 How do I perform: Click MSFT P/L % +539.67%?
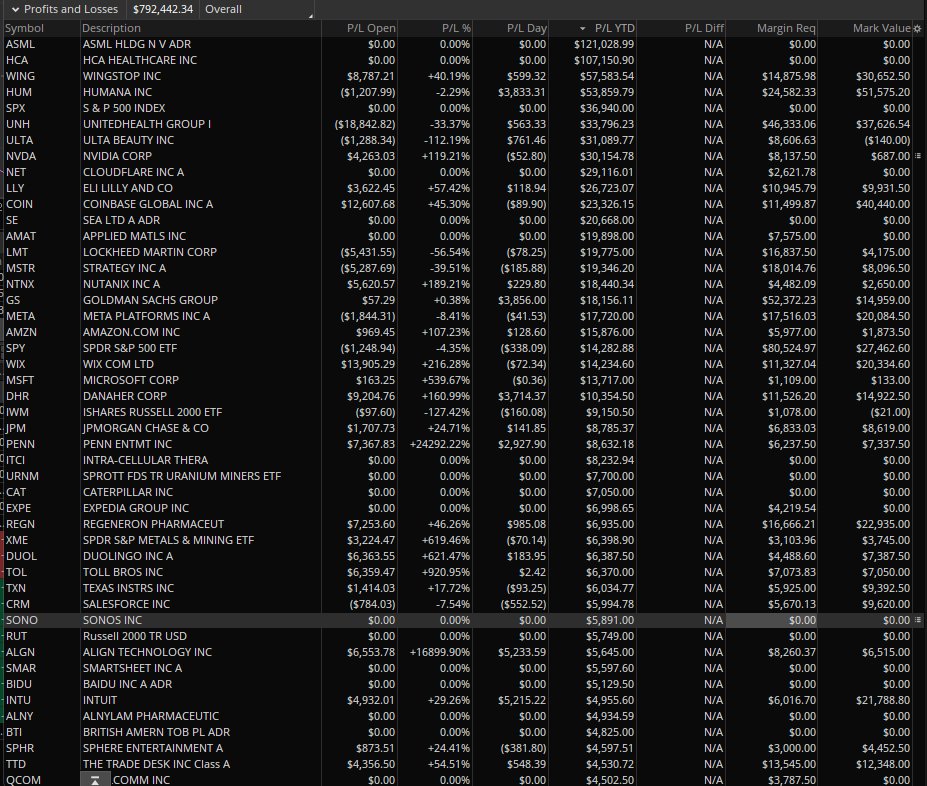446,380
